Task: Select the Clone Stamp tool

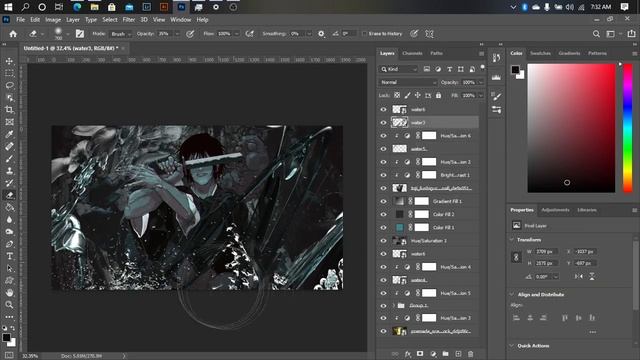Action: click(x=9, y=171)
